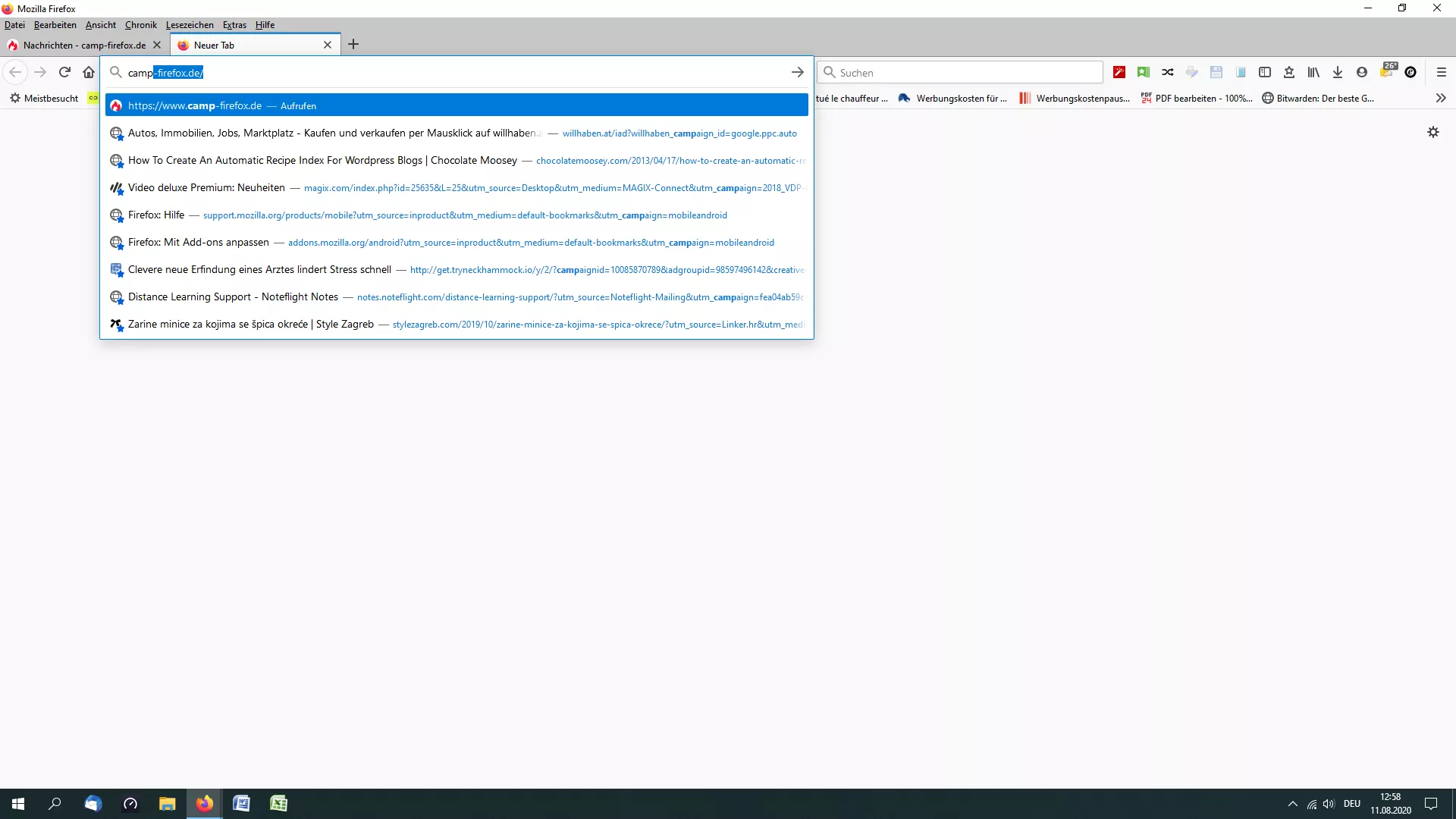
Task: Click the shuffle arrows extension icon
Action: click(1168, 72)
